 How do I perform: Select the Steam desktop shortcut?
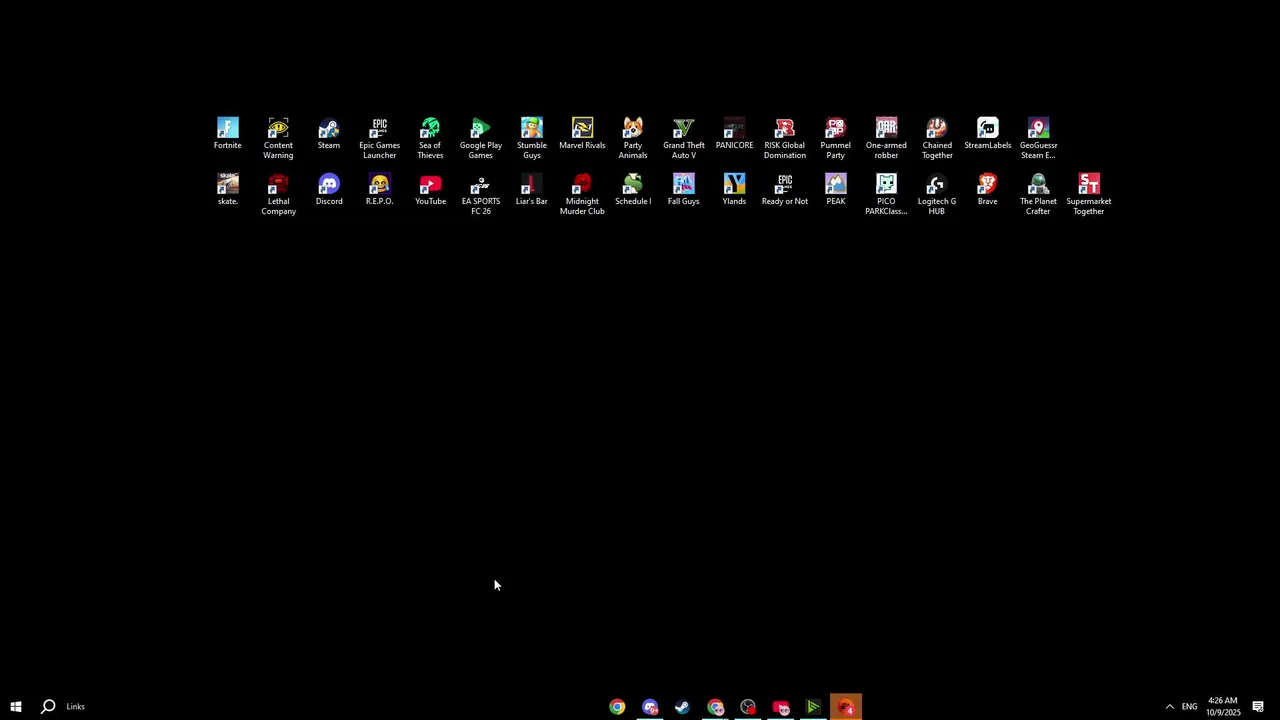pos(329,134)
